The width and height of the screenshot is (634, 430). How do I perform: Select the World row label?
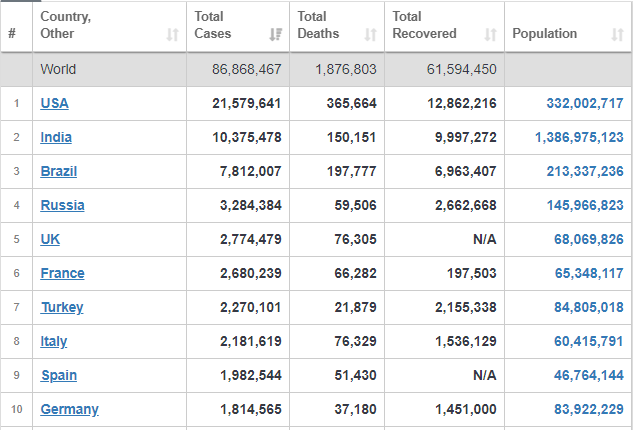[x=58, y=69]
